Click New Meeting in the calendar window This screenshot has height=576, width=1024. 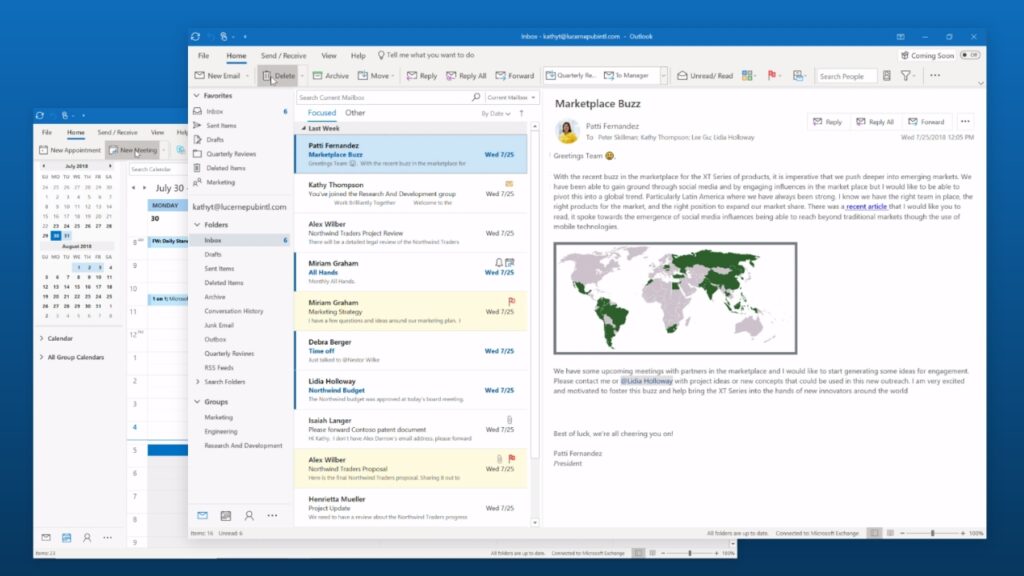click(134, 150)
